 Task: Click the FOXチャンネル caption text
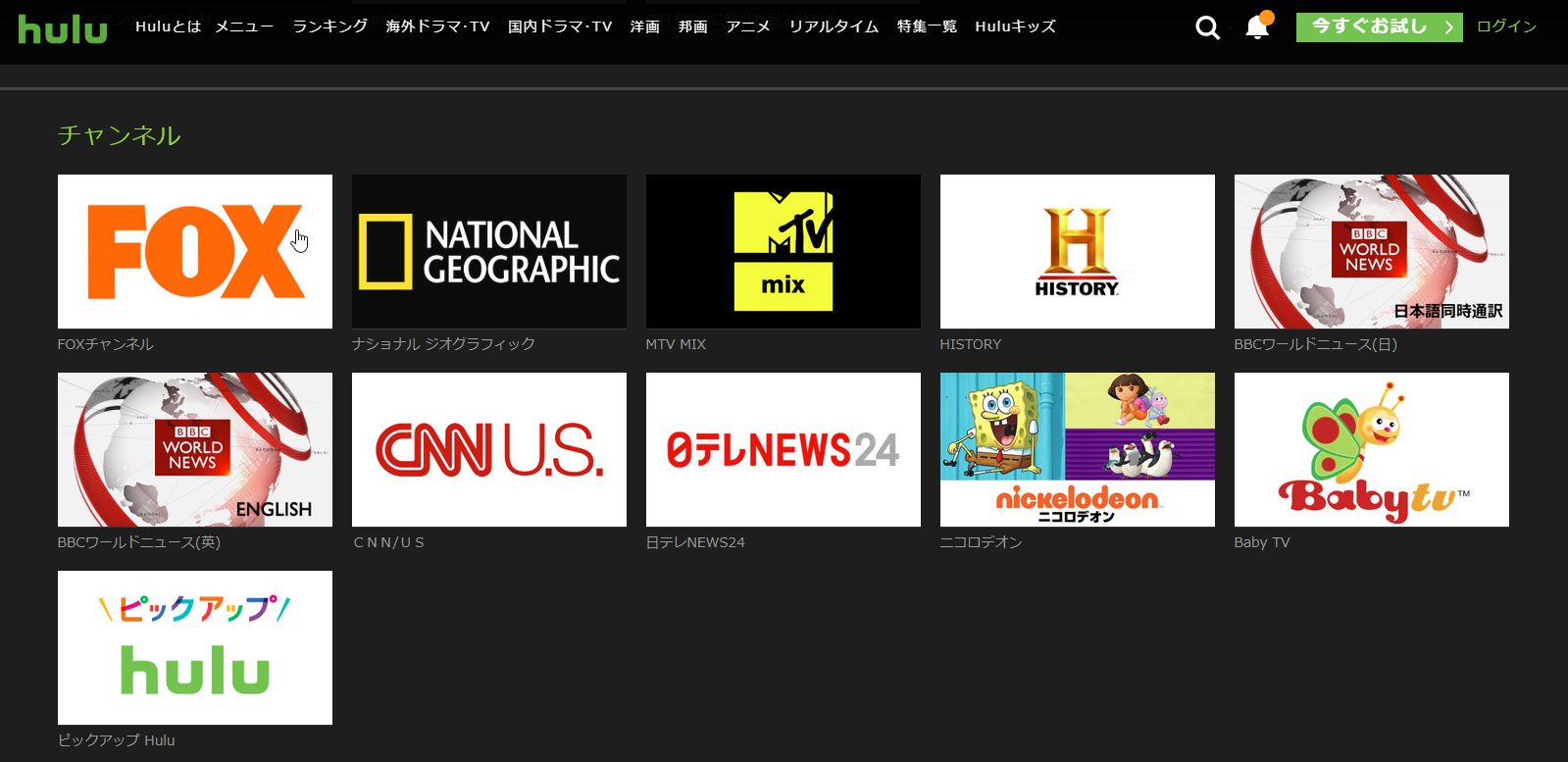106,344
